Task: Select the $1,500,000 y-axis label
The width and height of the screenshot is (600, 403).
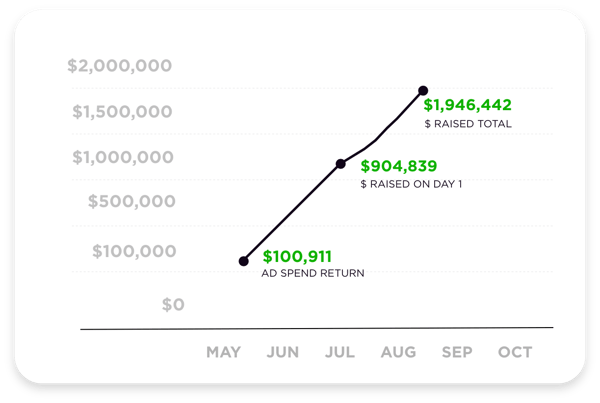Action: pos(122,111)
